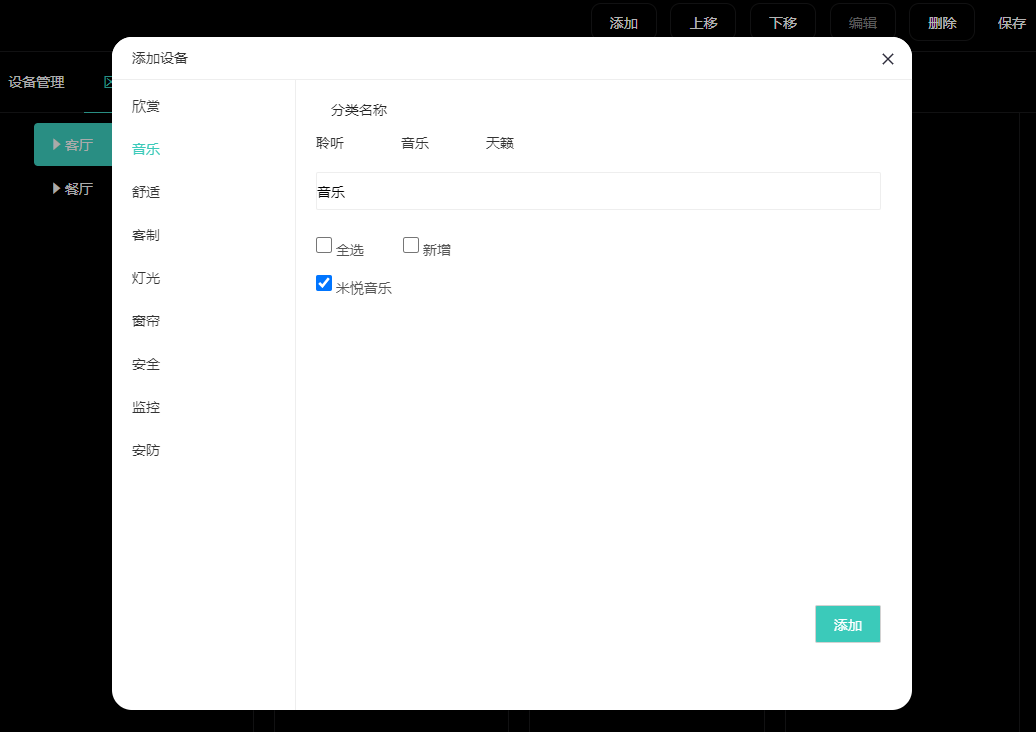Select 欣赏 category in dialog sidebar
Screen dimensions: 1036x732
click(x=146, y=106)
